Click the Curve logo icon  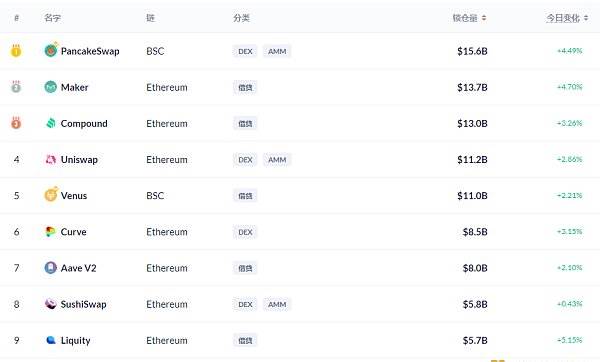pos(51,232)
